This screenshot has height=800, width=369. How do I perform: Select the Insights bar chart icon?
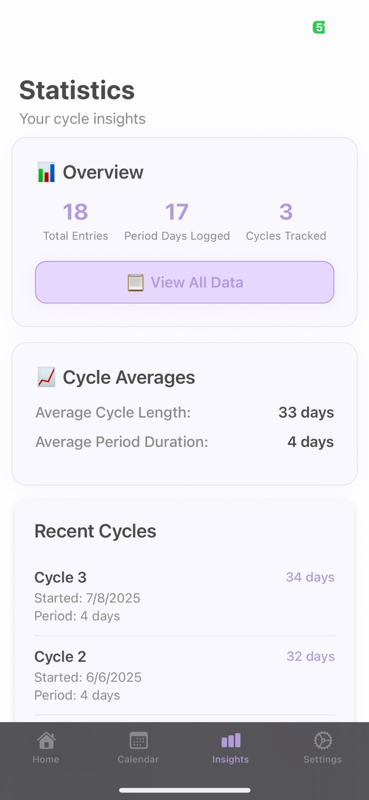tap(231, 740)
